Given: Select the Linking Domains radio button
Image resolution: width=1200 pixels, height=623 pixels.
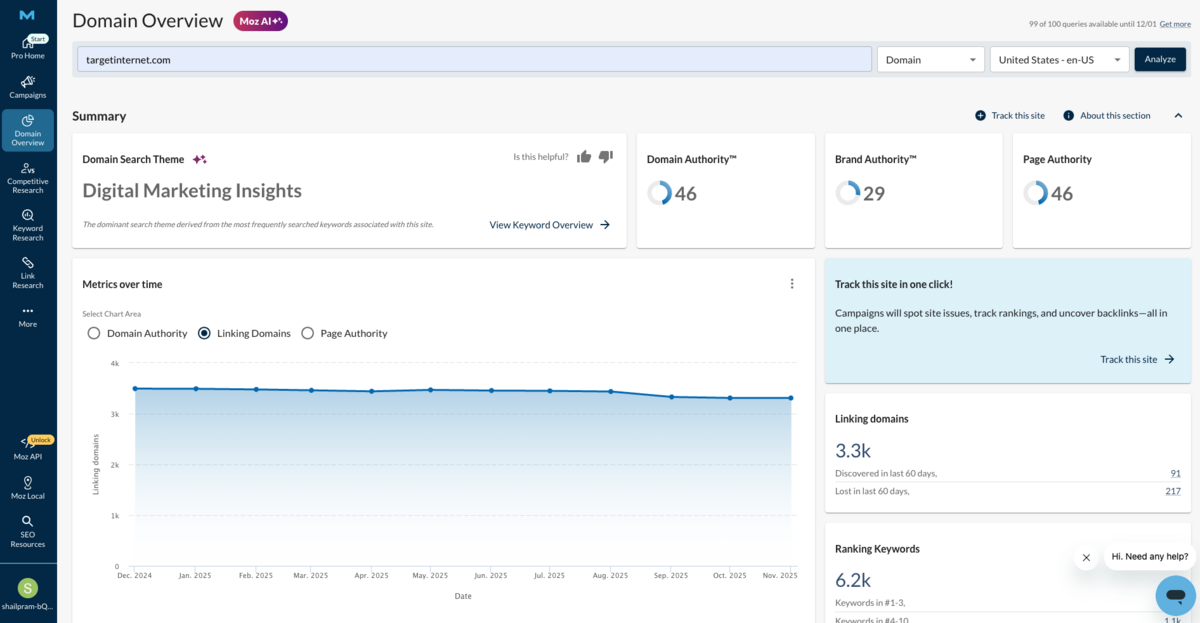Looking at the screenshot, I should click(204, 333).
